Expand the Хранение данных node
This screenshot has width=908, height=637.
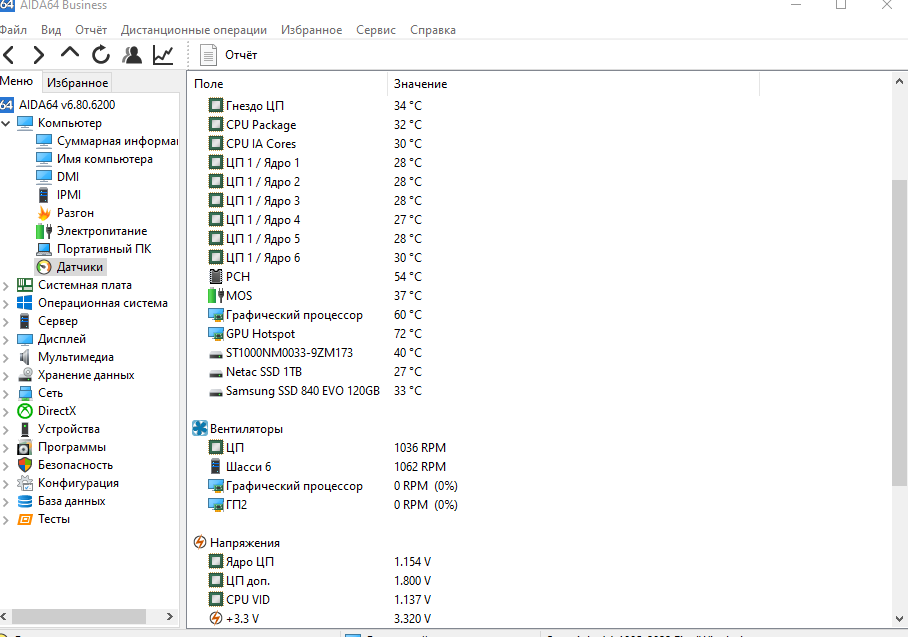pyautogui.click(x=6, y=375)
